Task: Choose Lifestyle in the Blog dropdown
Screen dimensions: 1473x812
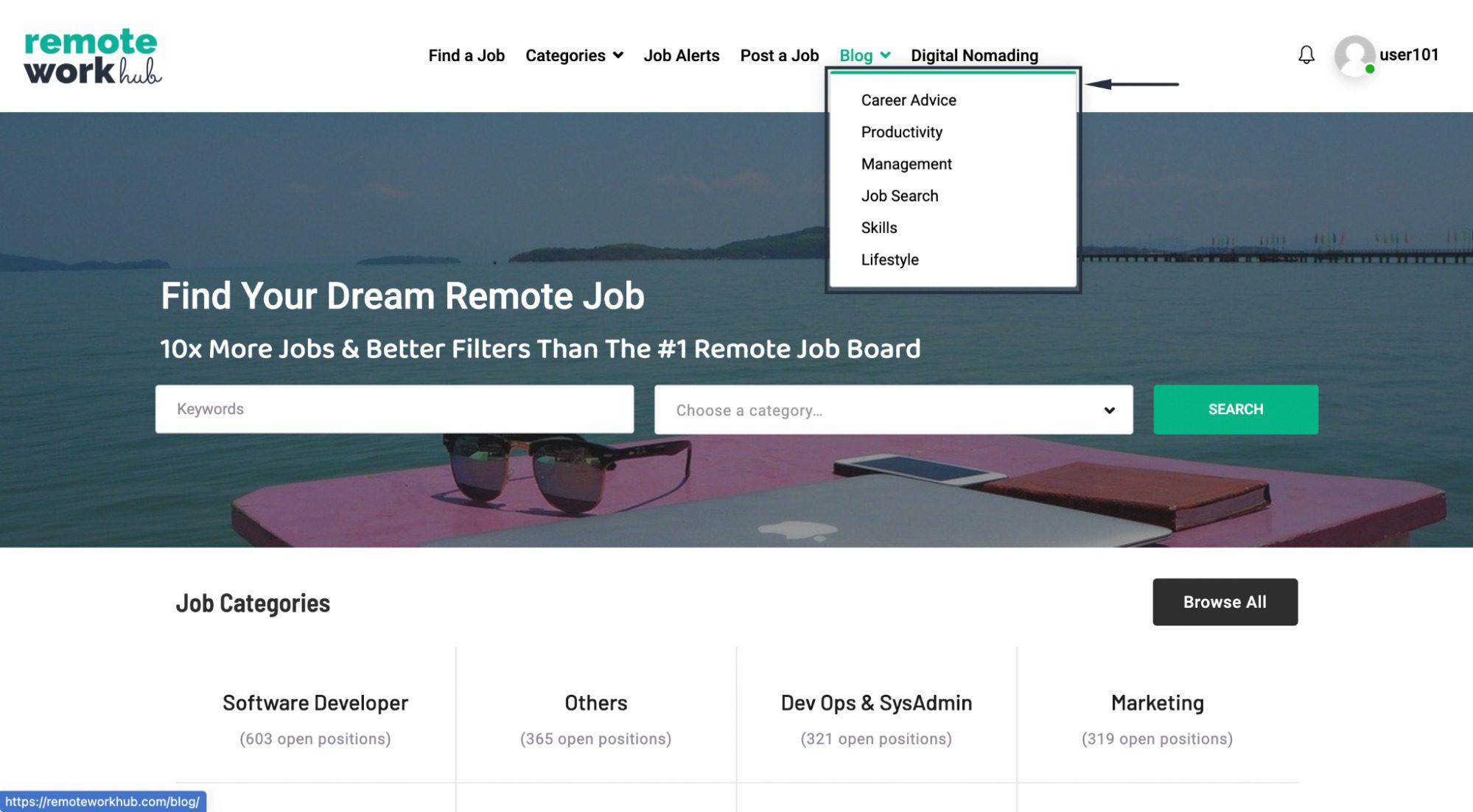Action: click(889, 259)
